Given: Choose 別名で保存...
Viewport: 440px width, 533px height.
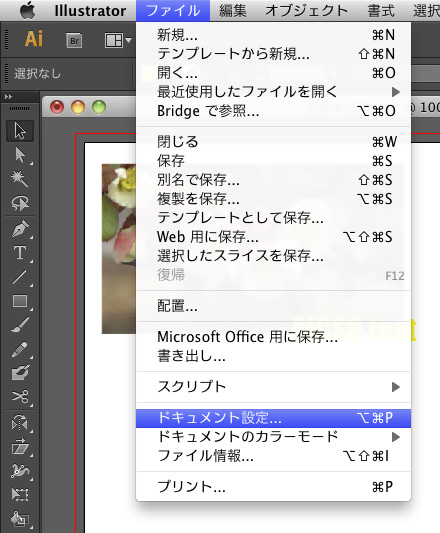Looking at the screenshot, I should click(x=273, y=180).
